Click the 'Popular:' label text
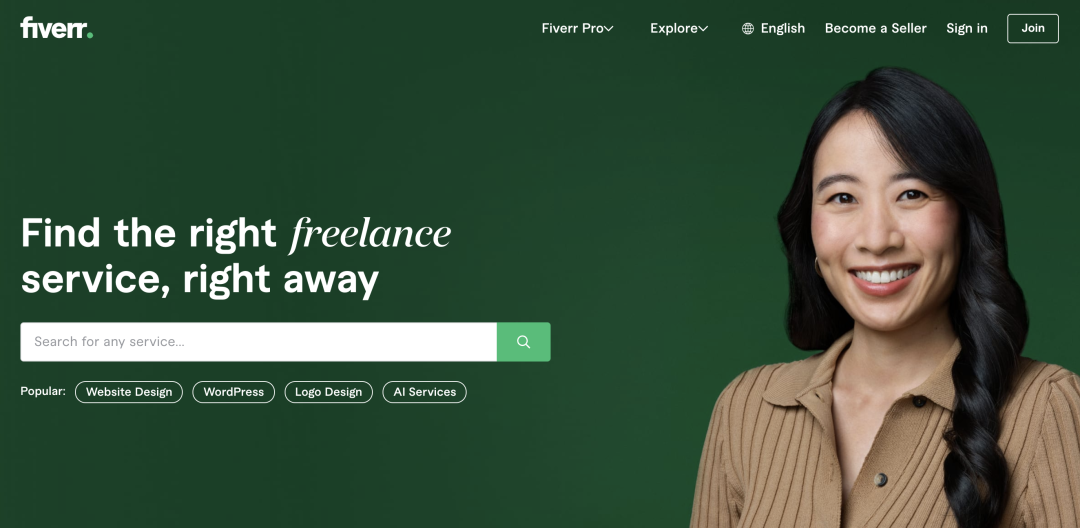1080x528 pixels. pos(43,391)
